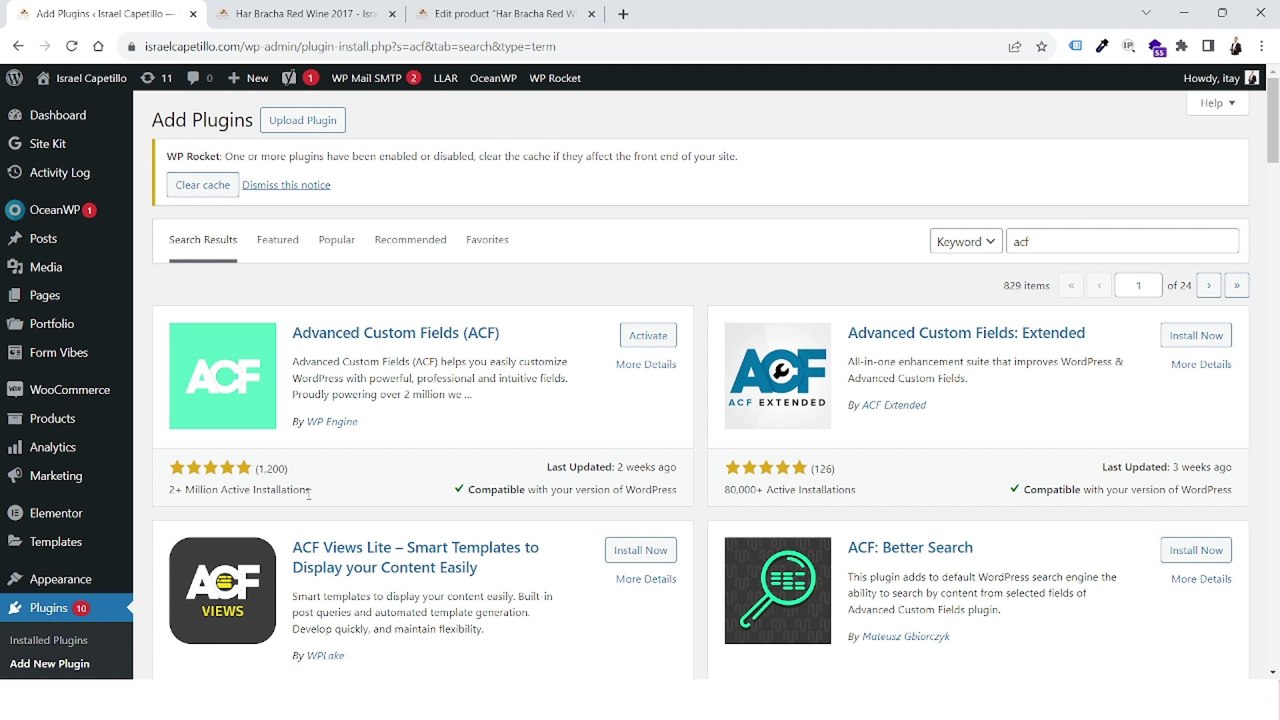Switch to Popular plugins tab
The image size is (1280, 720).
[x=337, y=240]
